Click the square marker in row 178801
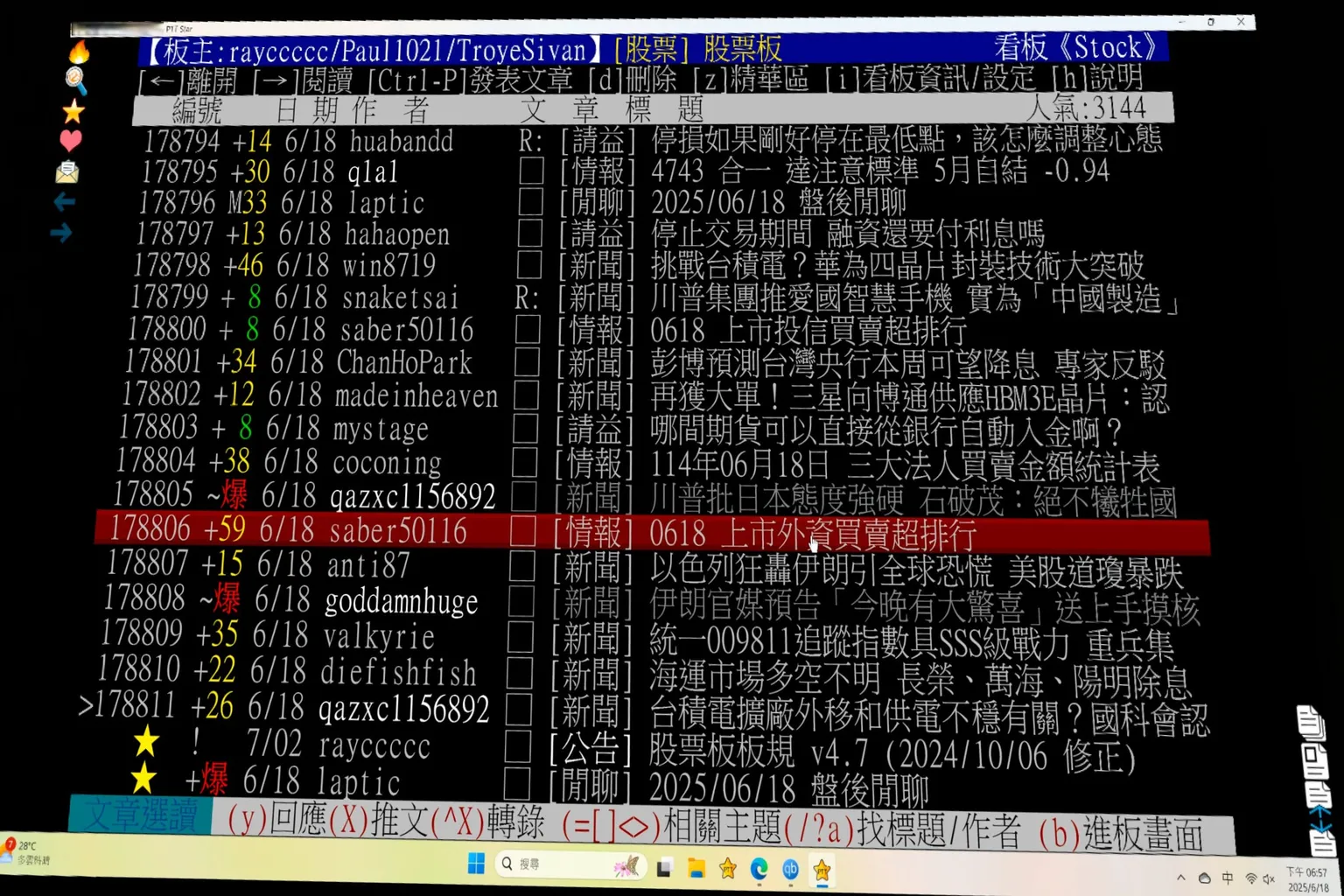 (527, 362)
